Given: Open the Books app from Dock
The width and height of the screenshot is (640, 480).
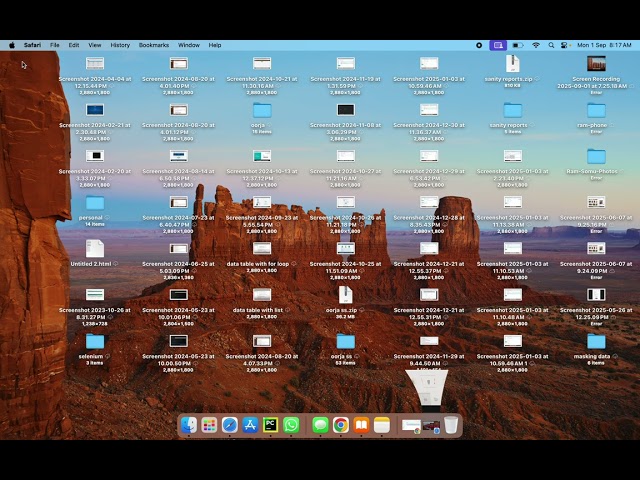Looking at the screenshot, I should point(361,425).
